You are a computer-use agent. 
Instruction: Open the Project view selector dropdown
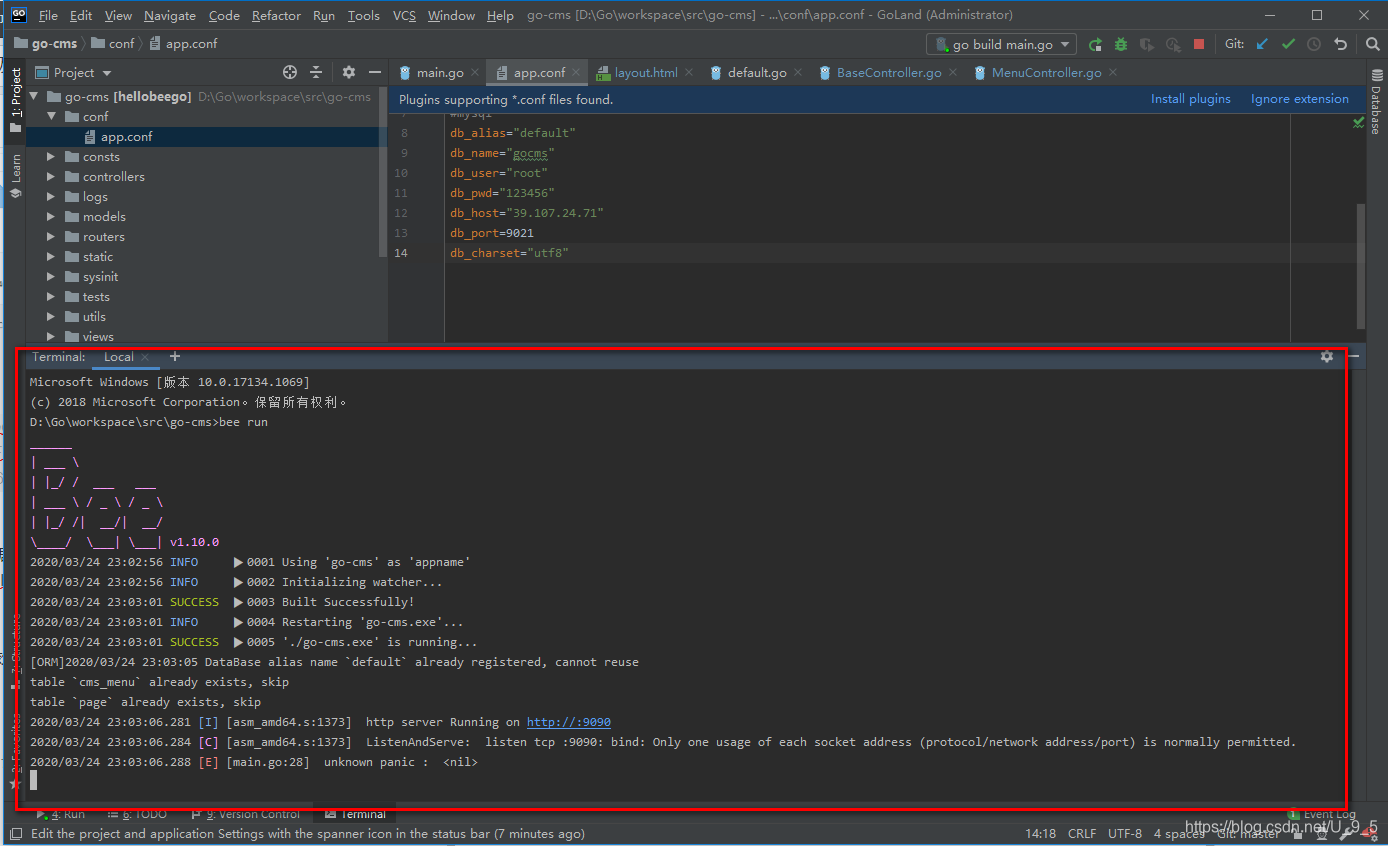point(75,72)
